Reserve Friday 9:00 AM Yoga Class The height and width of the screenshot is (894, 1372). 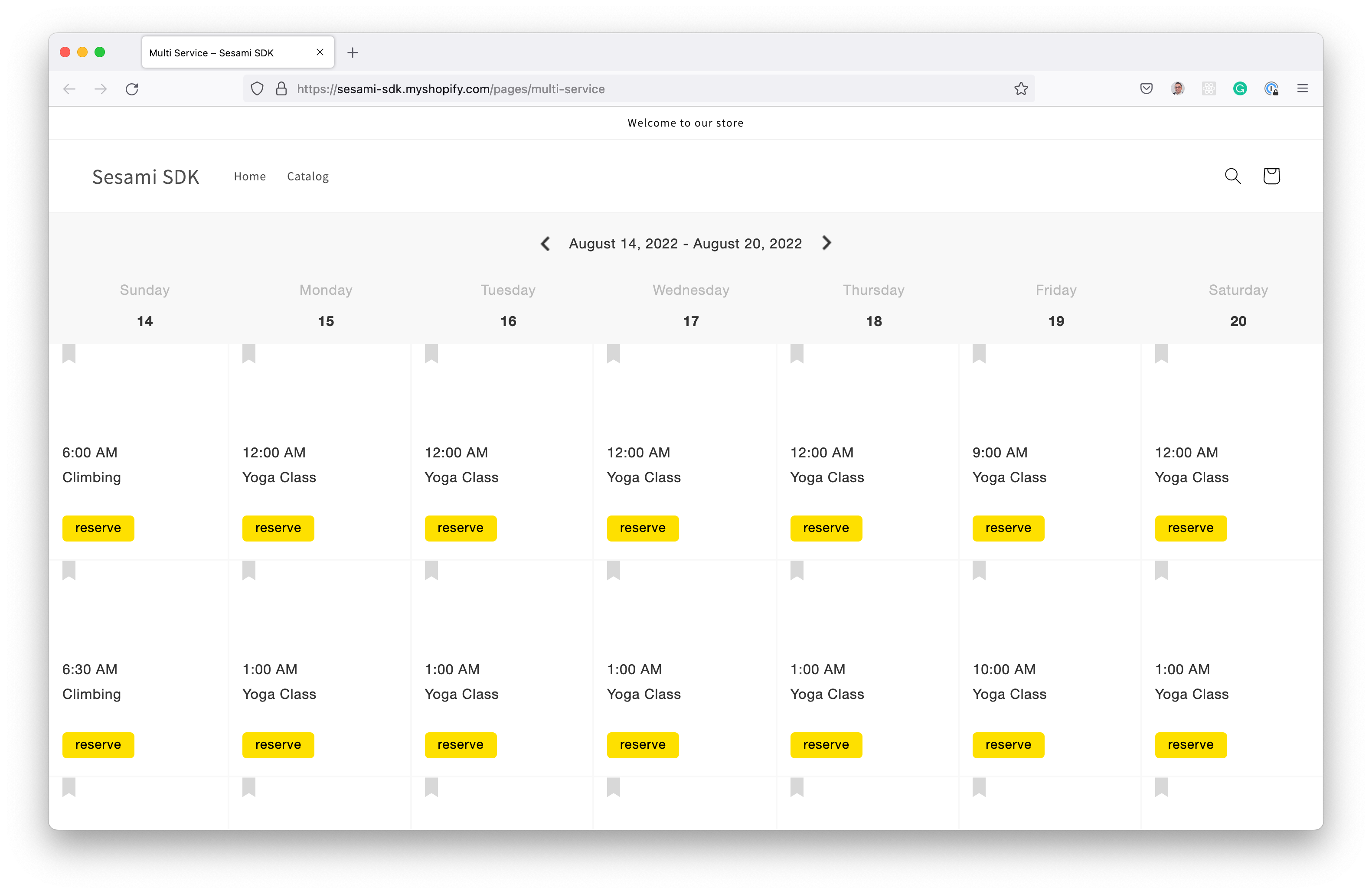tap(1008, 528)
